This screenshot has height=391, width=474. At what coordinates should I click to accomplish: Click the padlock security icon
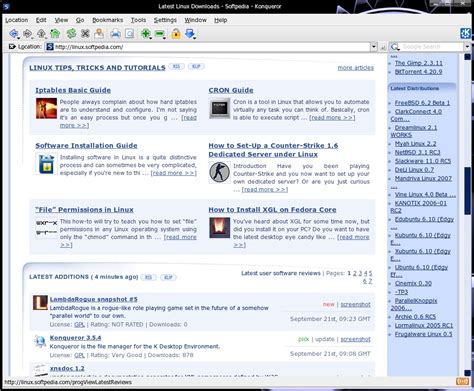point(176,33)
